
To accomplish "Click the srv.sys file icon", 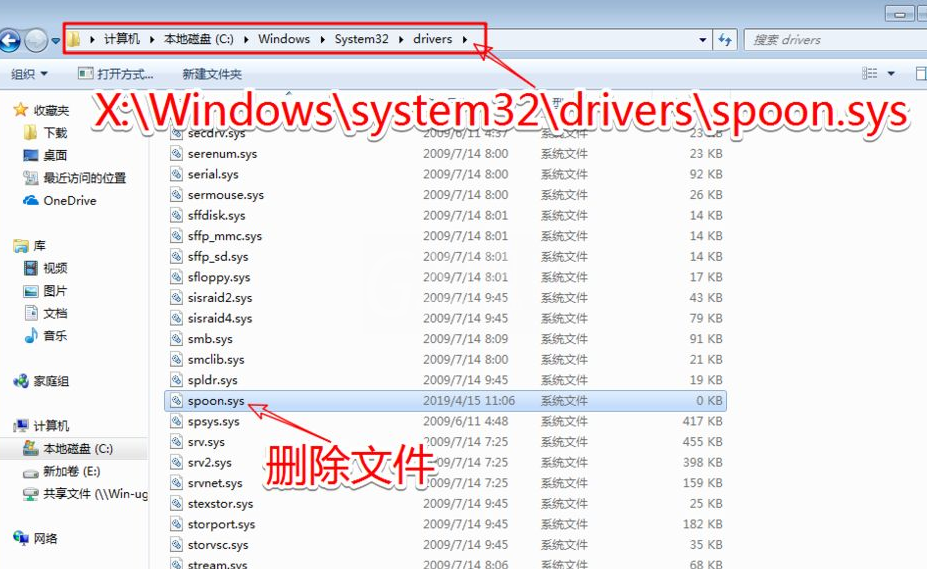I will pyautogui.click(x=176, y=442).
